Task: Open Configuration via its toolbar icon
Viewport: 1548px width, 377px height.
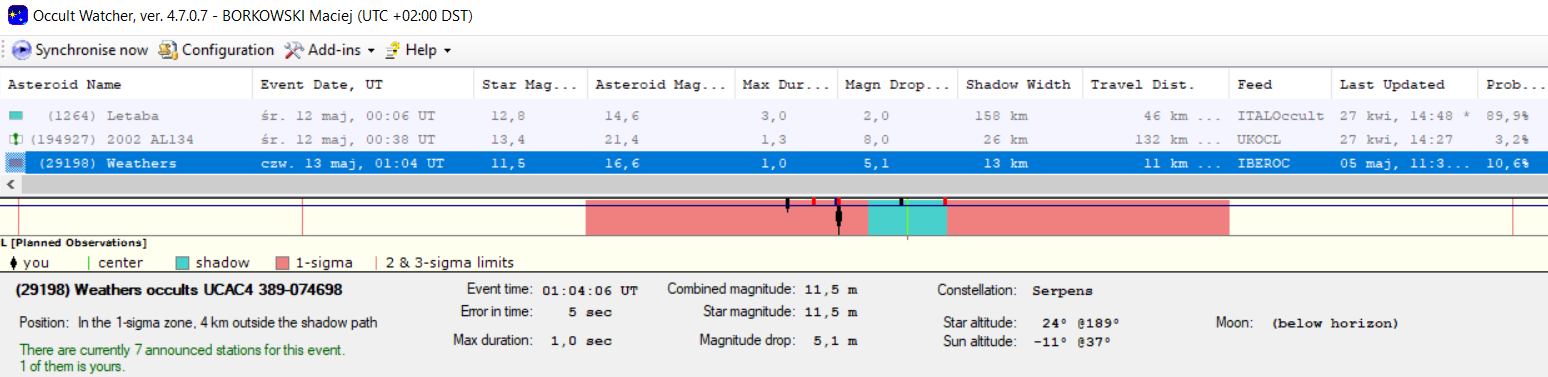Action: tap(168, 50)
